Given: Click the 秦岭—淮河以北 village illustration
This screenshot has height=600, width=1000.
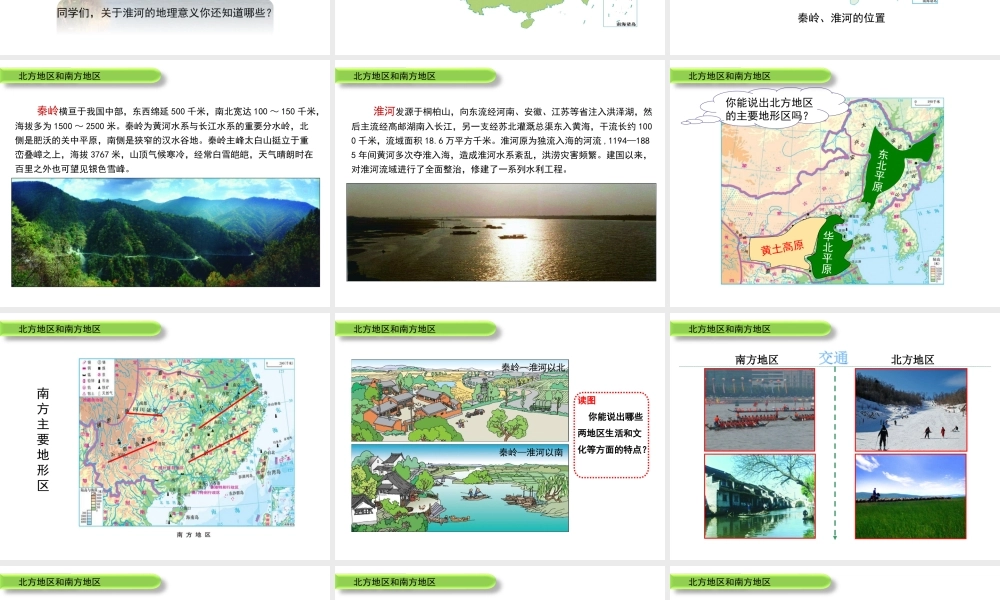Looking at the screenshot, I should click(x=460, y=400).
